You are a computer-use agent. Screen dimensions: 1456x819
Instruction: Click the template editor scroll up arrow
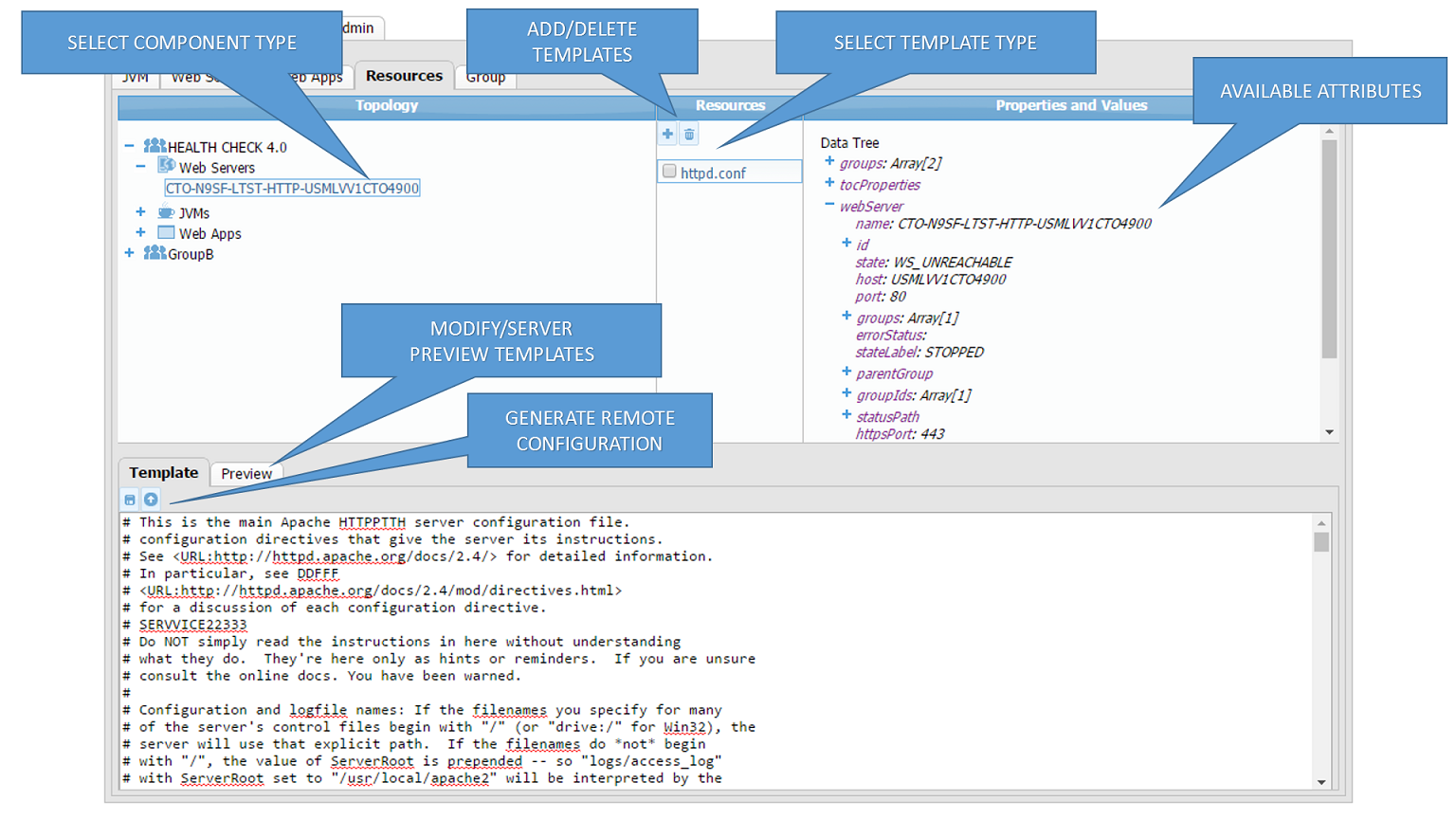click(1321, 522)
